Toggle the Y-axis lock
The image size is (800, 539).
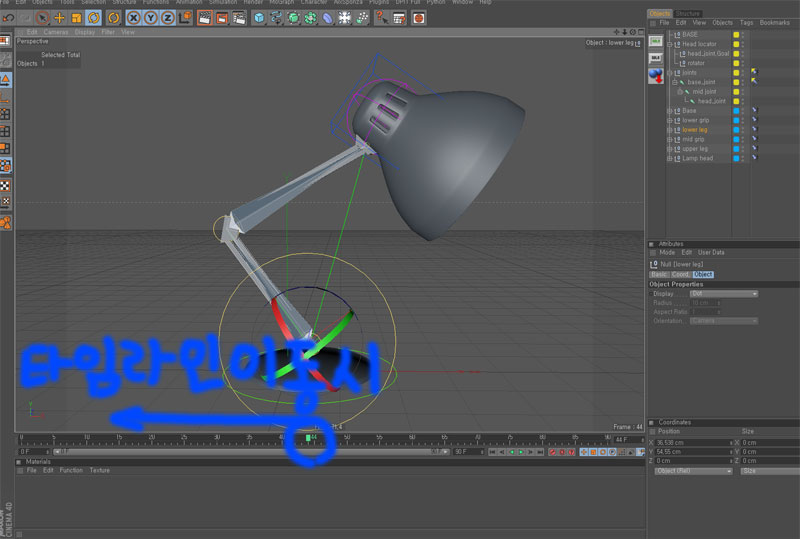151,18
